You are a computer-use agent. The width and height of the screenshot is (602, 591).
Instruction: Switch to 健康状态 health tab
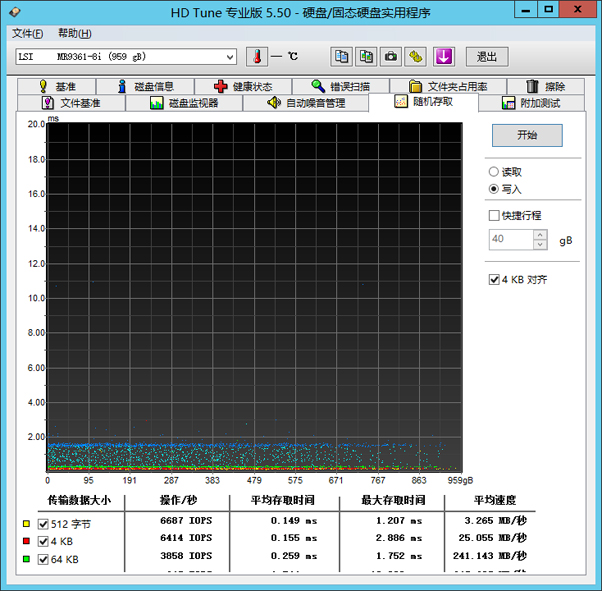[243, 86]
